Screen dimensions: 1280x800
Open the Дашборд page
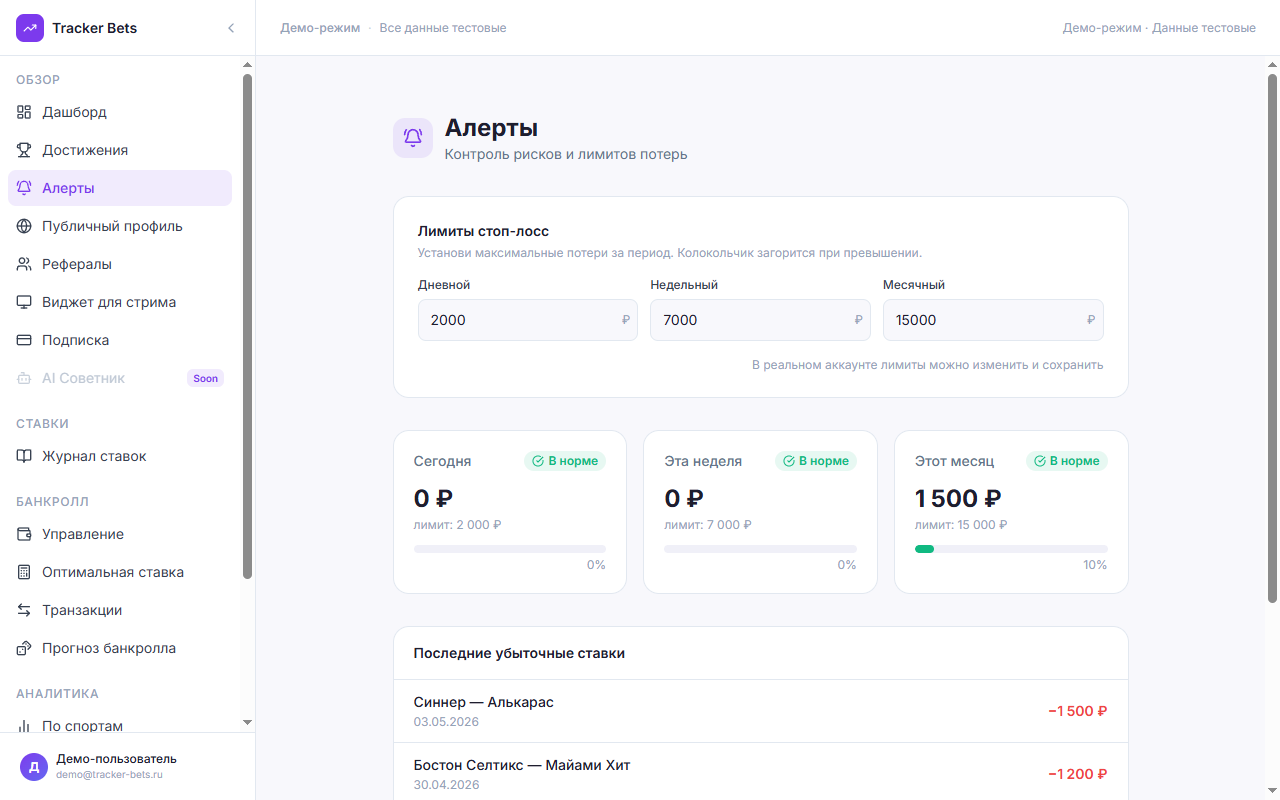pyautogui.click(x=120, y=112)
